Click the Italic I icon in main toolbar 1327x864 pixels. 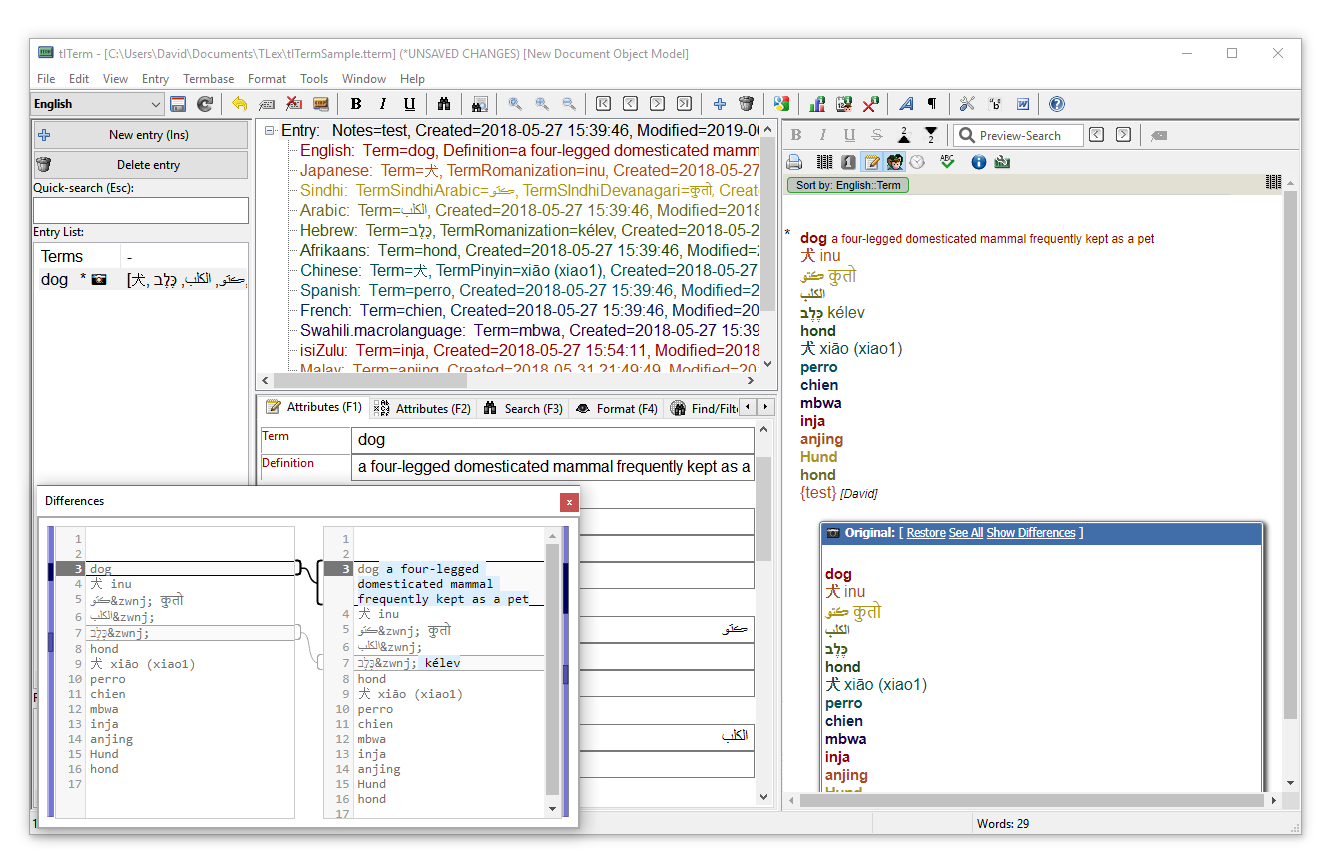[x=382, y=104]
